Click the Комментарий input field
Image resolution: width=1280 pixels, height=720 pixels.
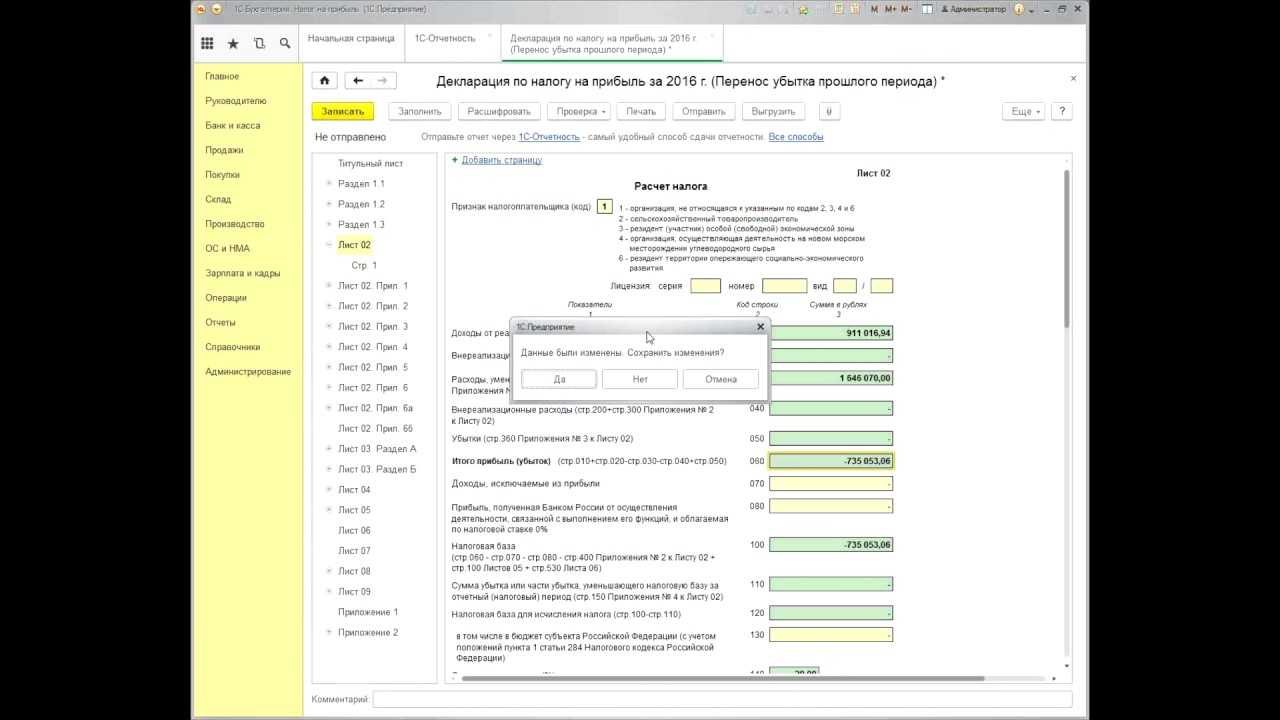(x=722, y=699)
